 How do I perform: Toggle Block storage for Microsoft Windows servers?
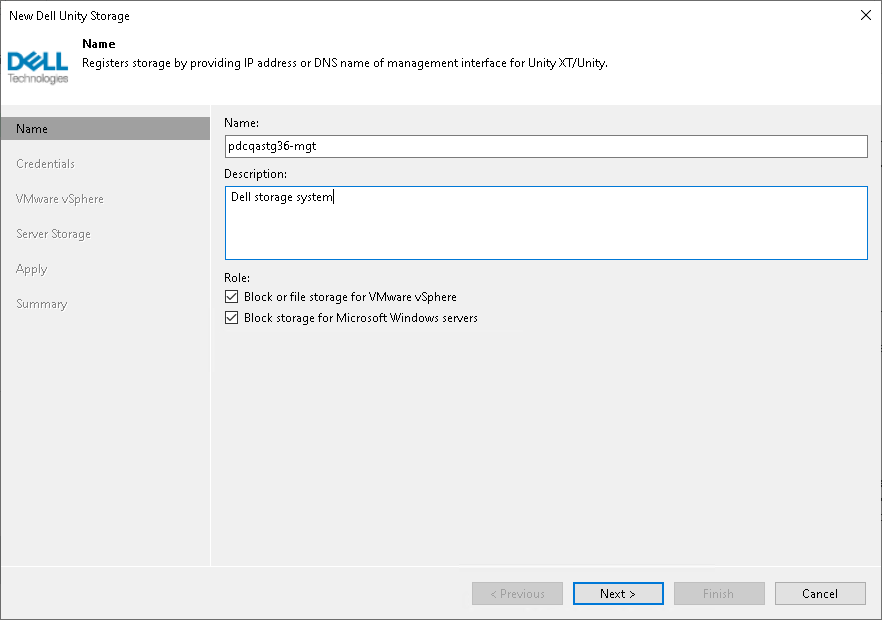click(231, 318)
